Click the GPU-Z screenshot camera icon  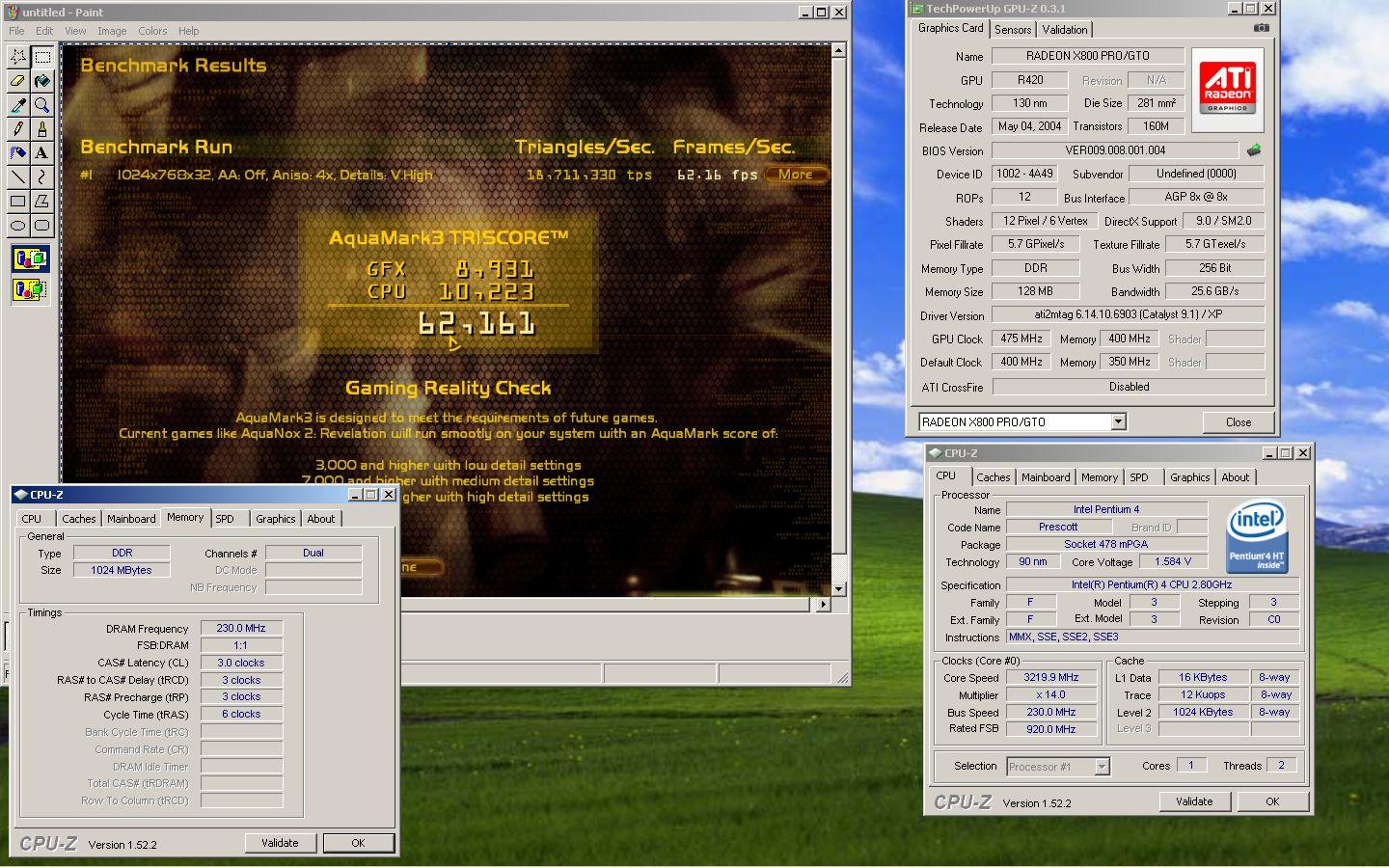pos(1261,28)
